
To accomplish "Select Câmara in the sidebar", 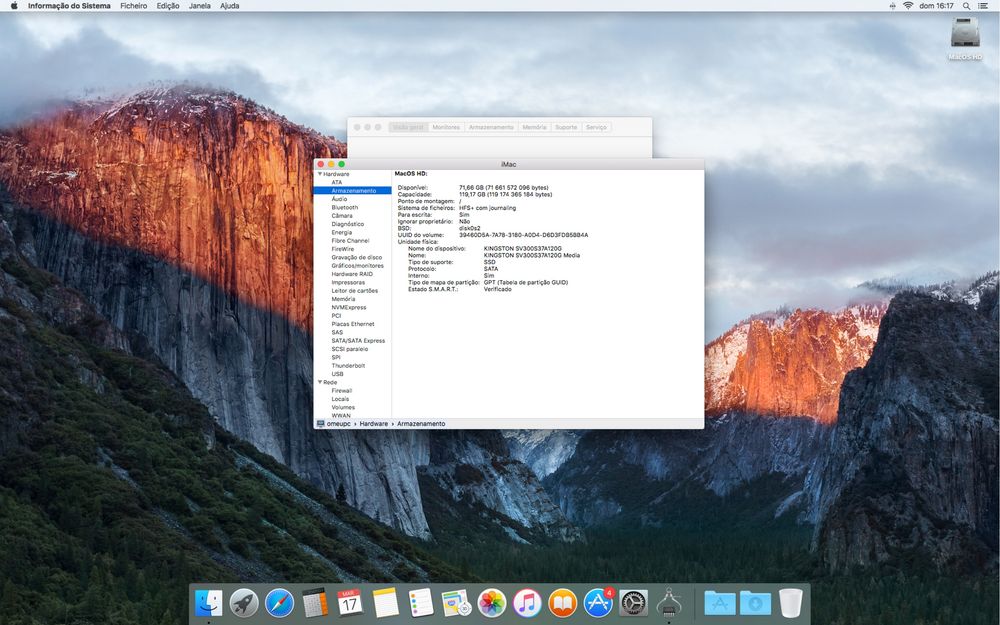I will (342, 216).
